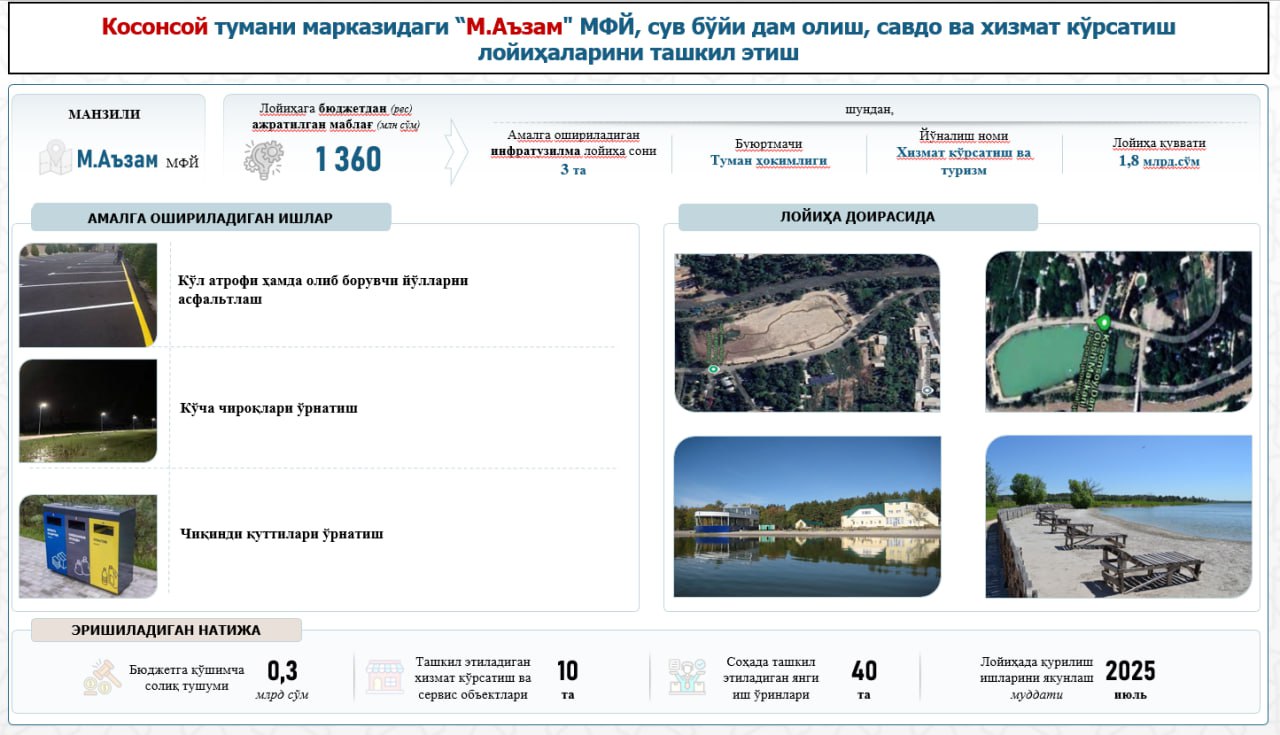Click the arrow chevron after the budget amount
Viewport: 1280px width, 735px height.
(x=456, y=152)
